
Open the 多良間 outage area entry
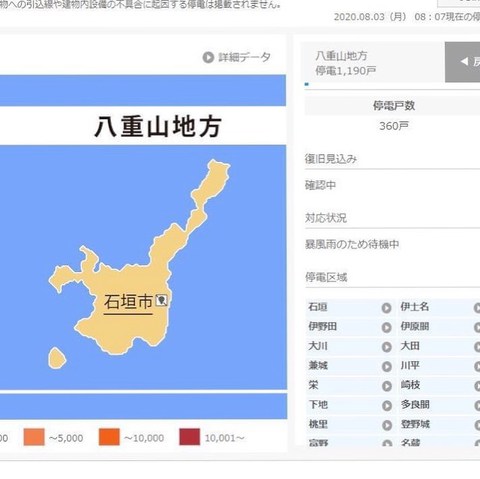tap(415, 405)
